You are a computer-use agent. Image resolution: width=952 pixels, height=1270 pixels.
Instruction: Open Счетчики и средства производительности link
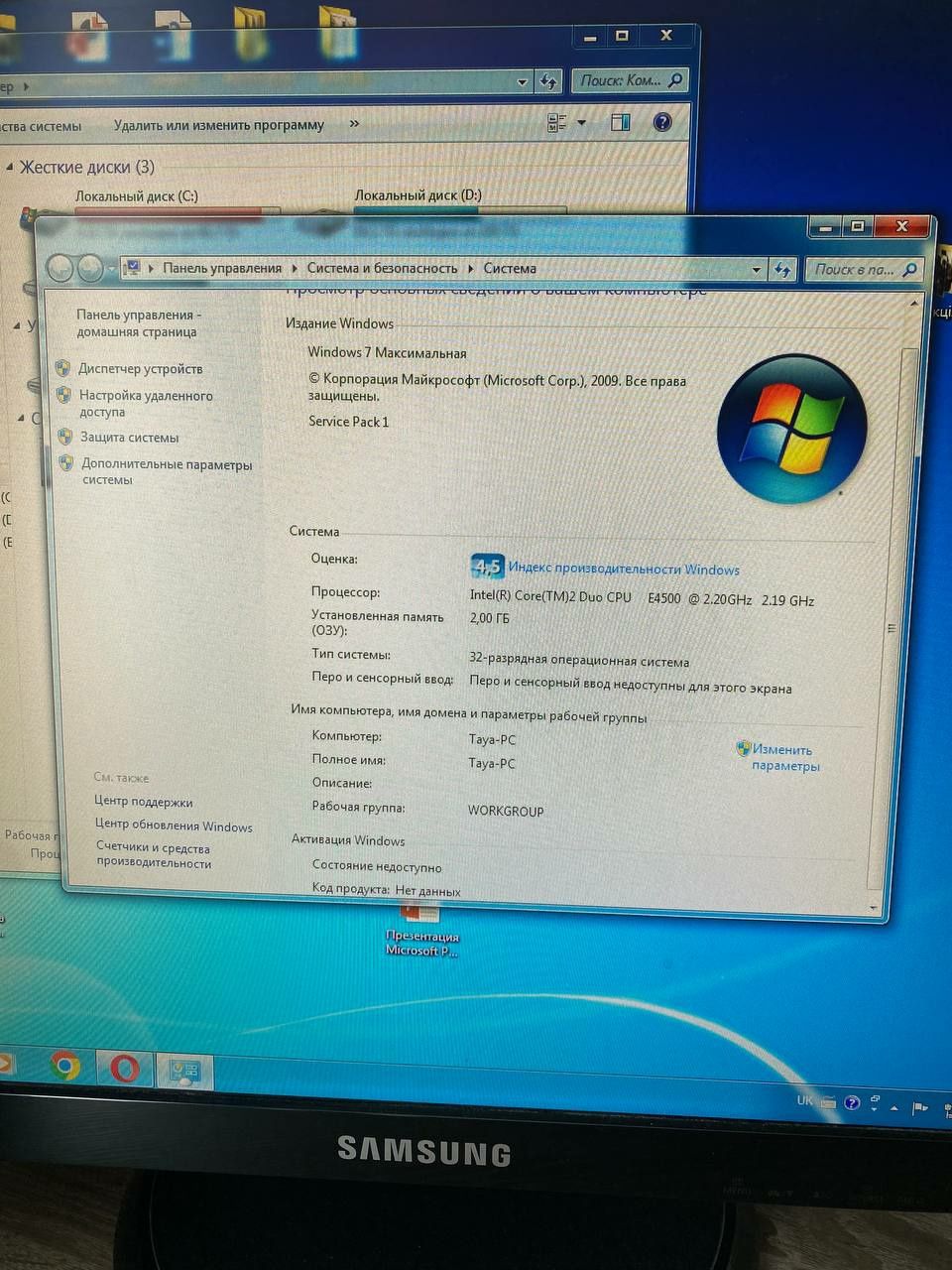pyautogui.click(x=154, y=855)
